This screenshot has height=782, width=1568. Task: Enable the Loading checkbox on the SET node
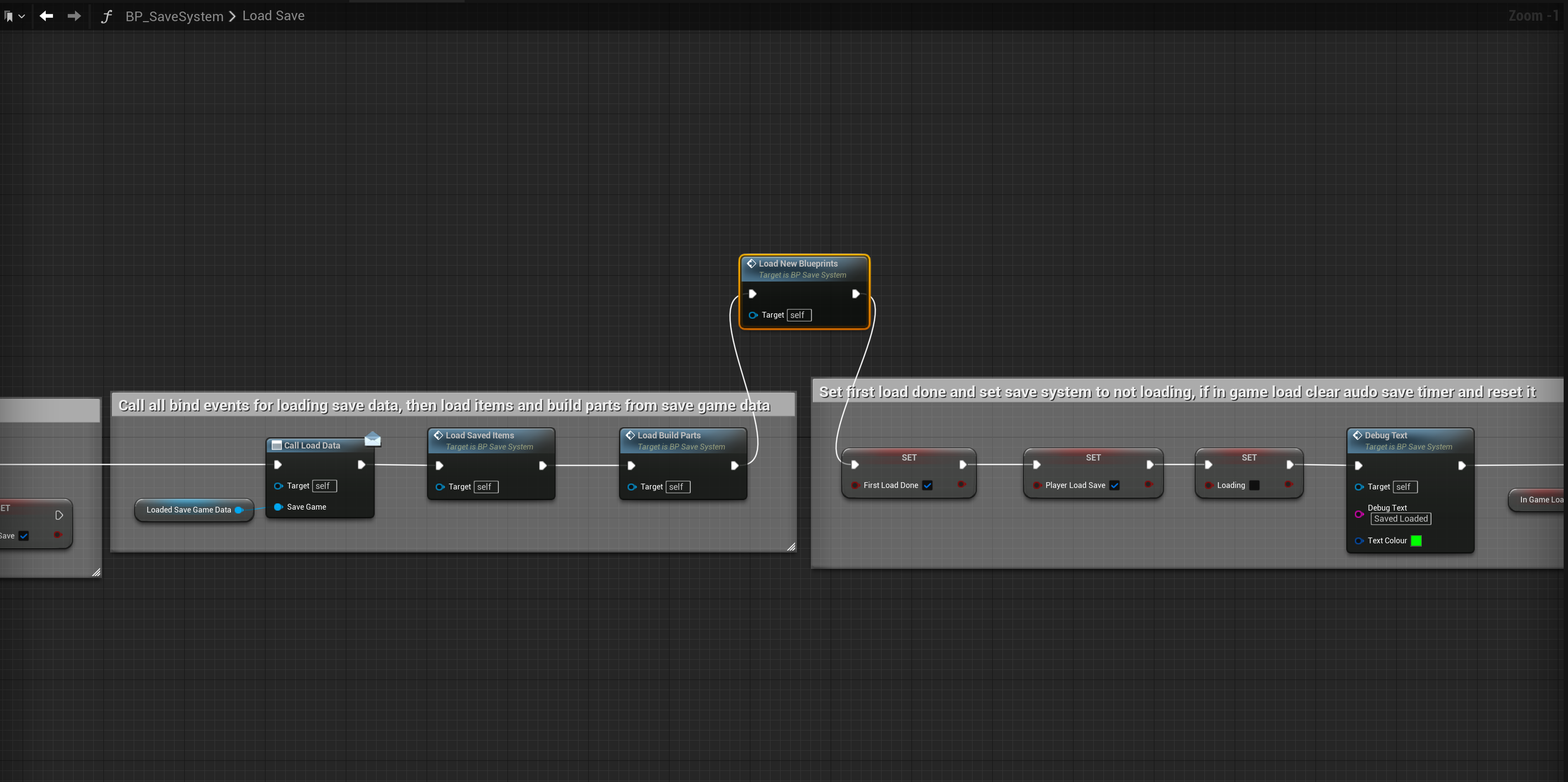(1254, 486)
